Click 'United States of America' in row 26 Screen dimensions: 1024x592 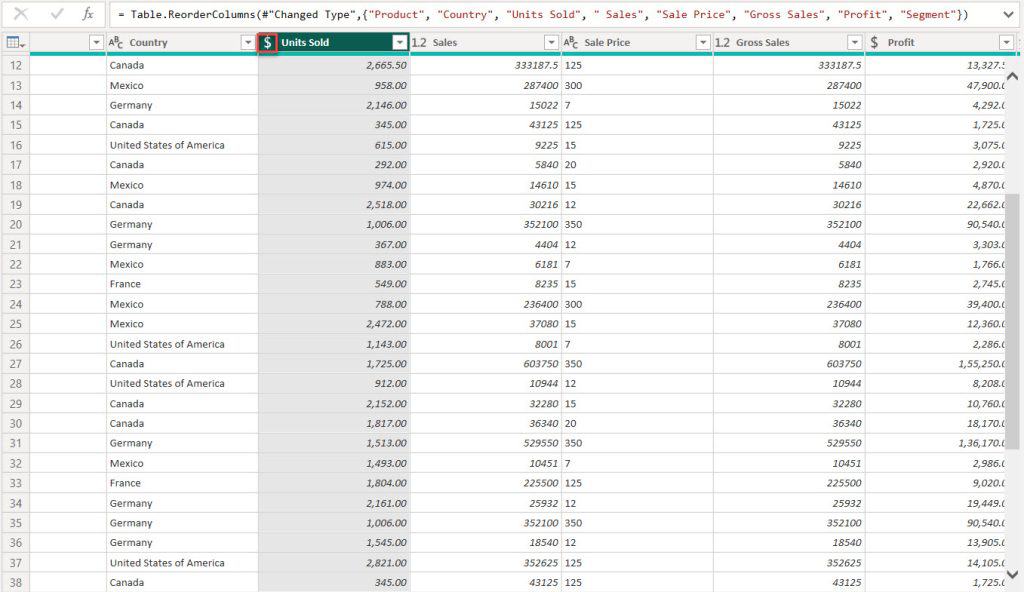(182, 344)
